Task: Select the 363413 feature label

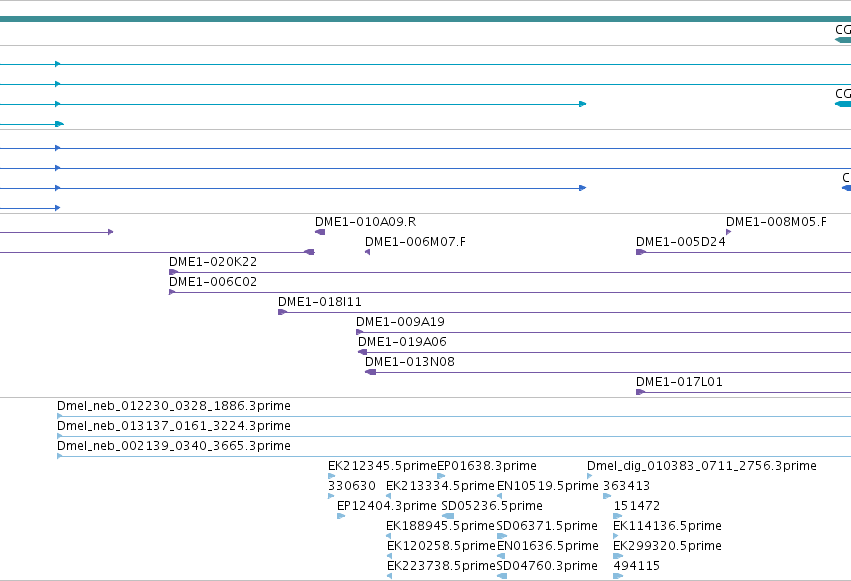Action: tap(626, 487)
